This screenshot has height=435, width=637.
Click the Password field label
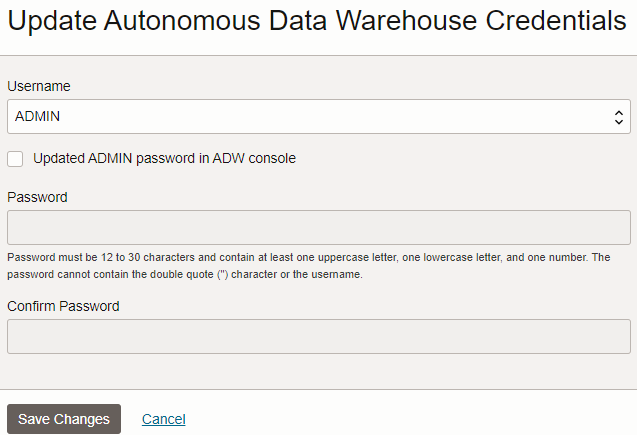(37, 197)
